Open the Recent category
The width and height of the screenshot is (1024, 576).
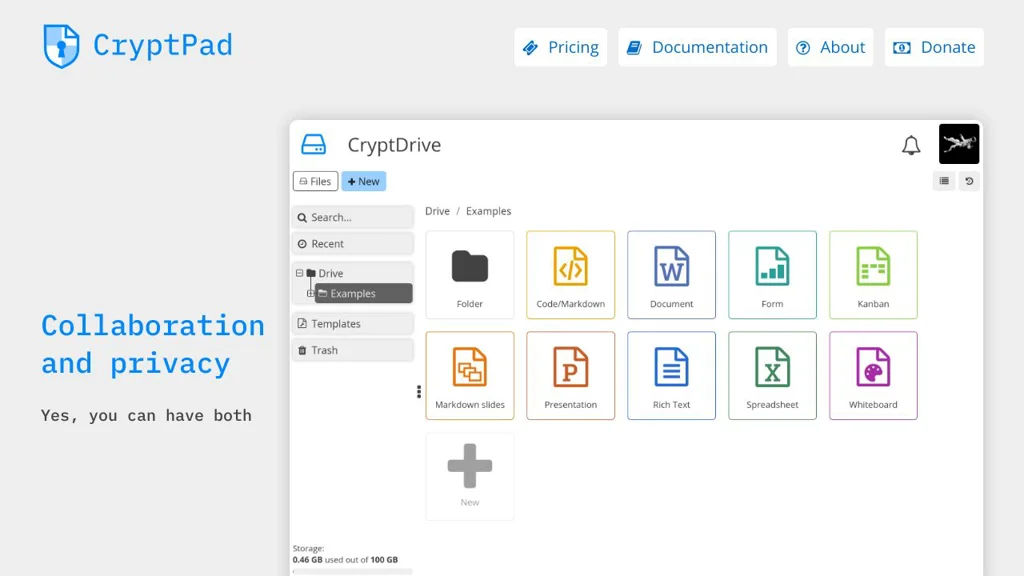point(353,244)
